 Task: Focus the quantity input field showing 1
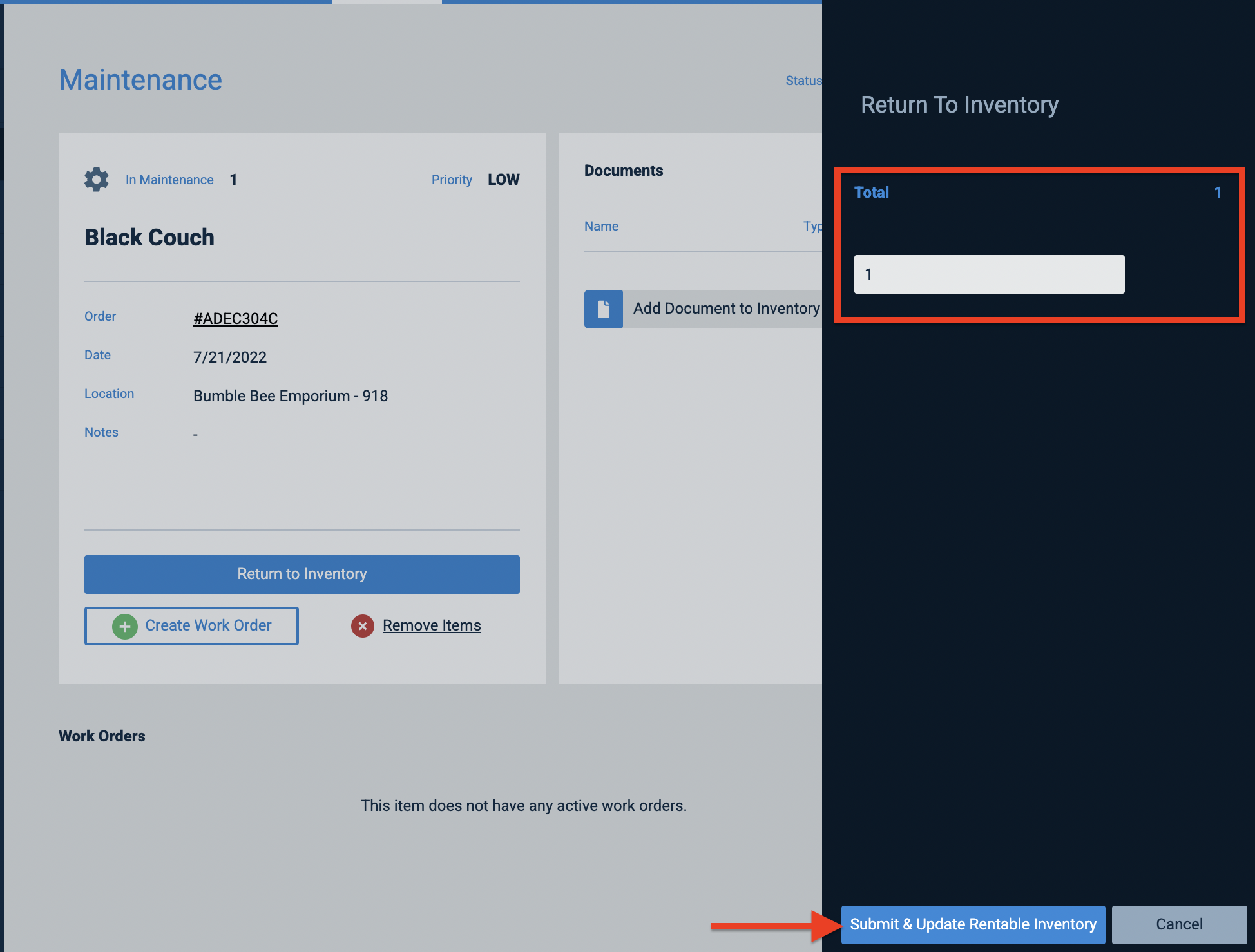pyautogui.click(x=990, y=274)
